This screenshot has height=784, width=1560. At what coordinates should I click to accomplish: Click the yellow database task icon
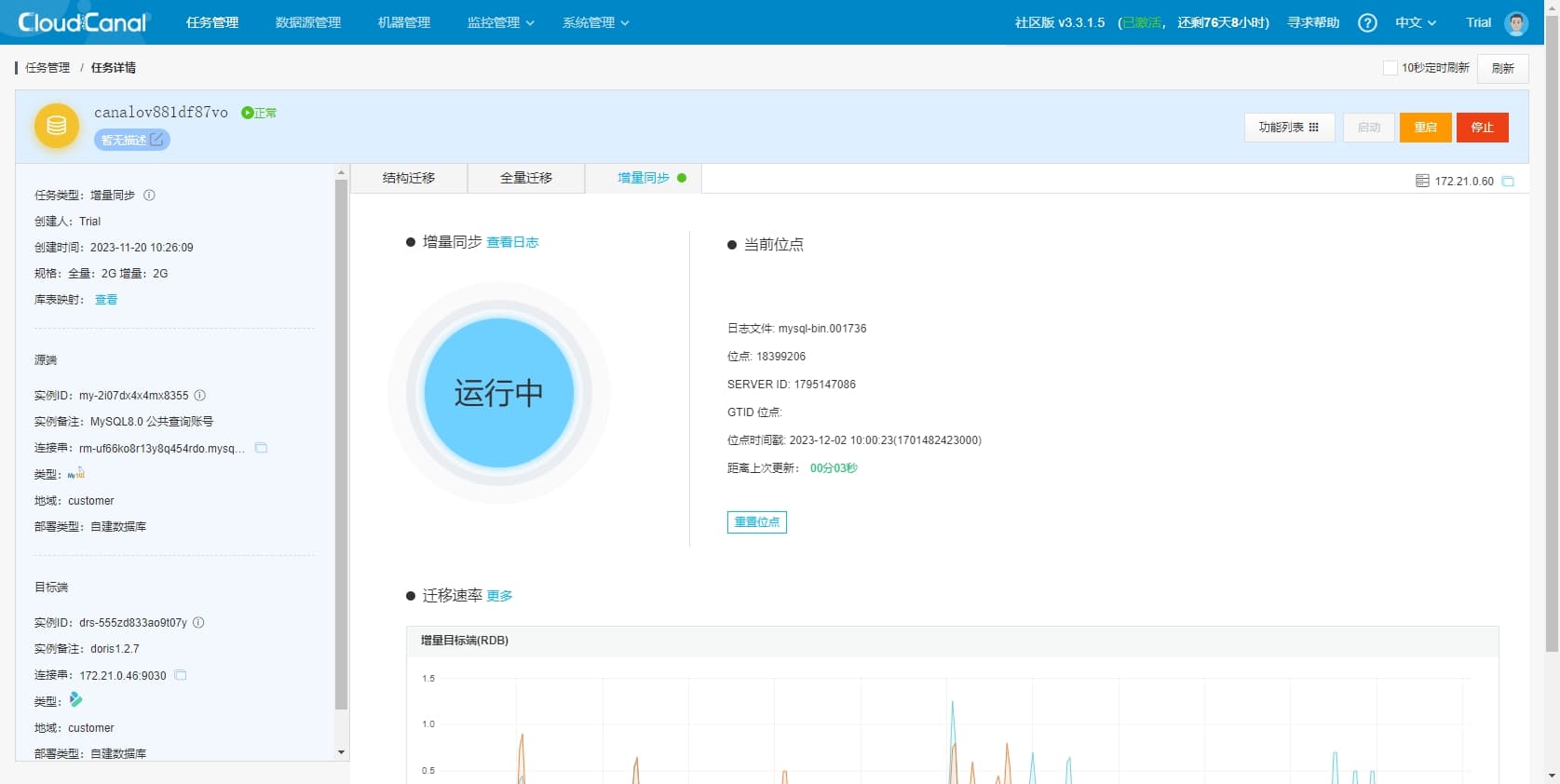(57, 126)
